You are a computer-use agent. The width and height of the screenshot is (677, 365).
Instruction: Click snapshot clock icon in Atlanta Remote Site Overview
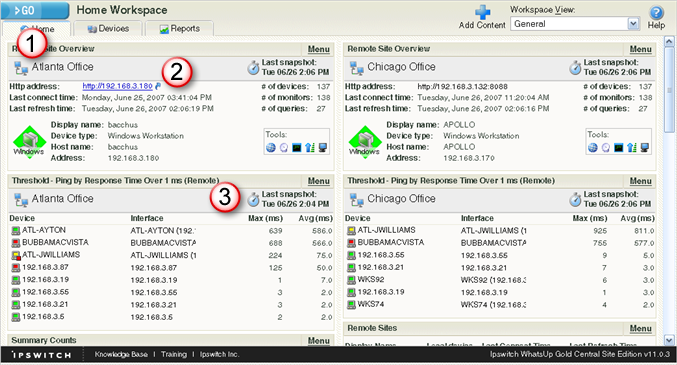point(253,68)
